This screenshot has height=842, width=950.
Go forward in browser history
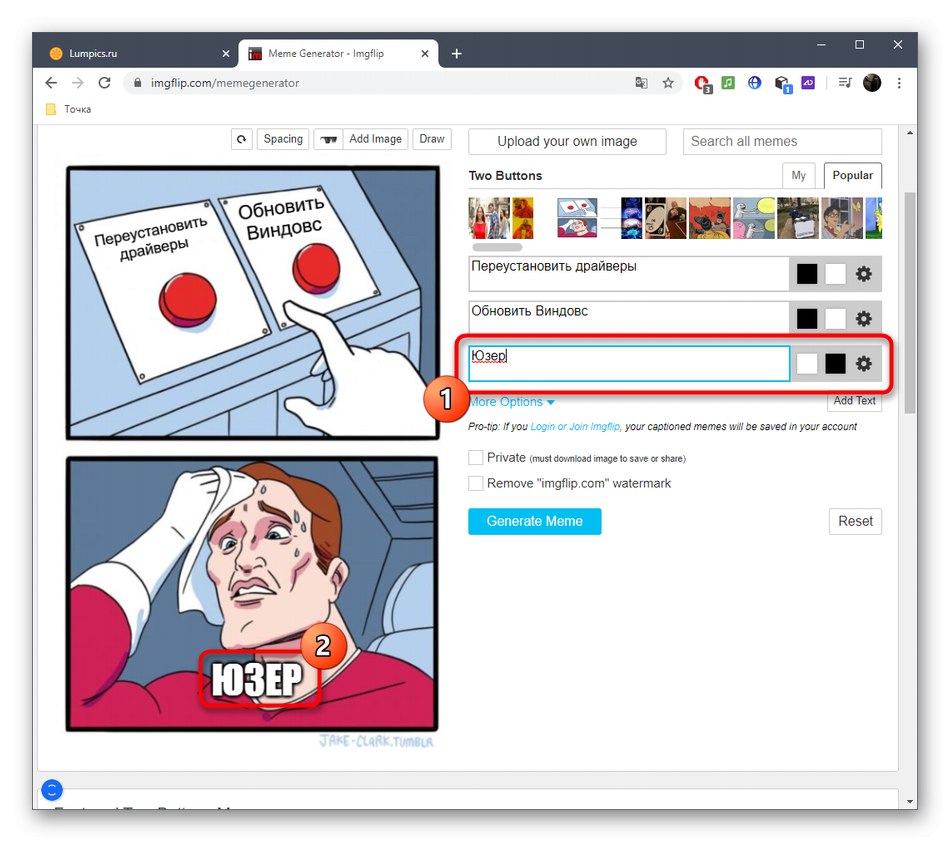78,83
